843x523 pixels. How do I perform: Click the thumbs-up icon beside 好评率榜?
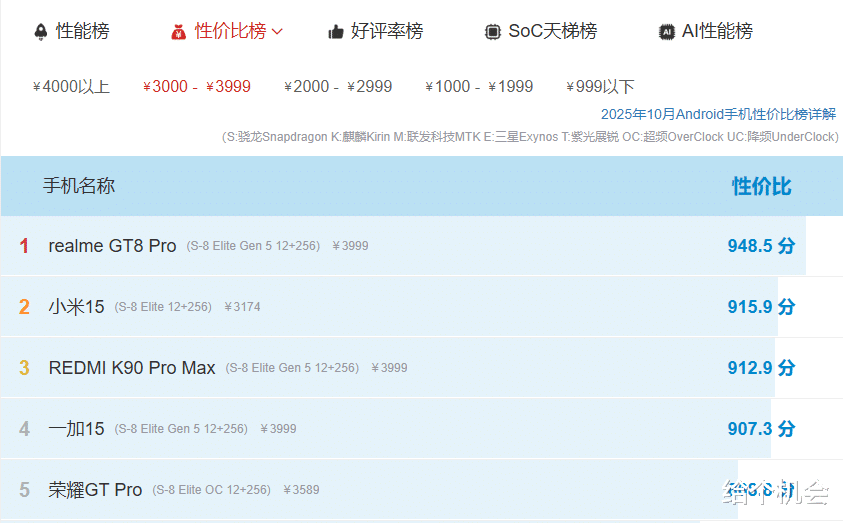click(336, 32)
